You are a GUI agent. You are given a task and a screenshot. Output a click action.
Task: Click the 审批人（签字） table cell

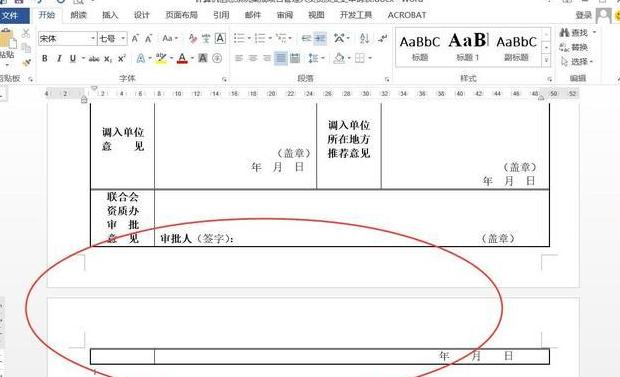(352, 218)
